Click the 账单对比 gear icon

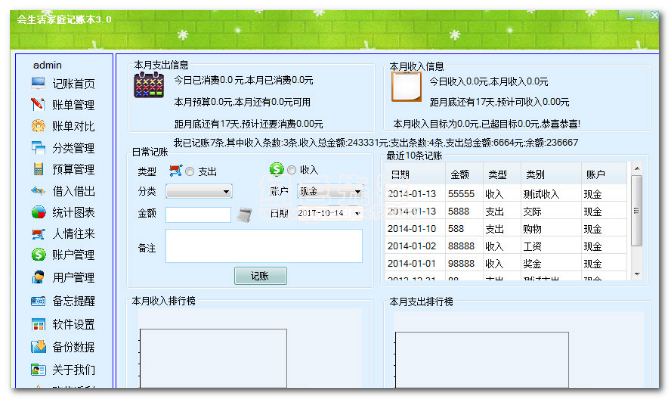(x=38, y=126)
